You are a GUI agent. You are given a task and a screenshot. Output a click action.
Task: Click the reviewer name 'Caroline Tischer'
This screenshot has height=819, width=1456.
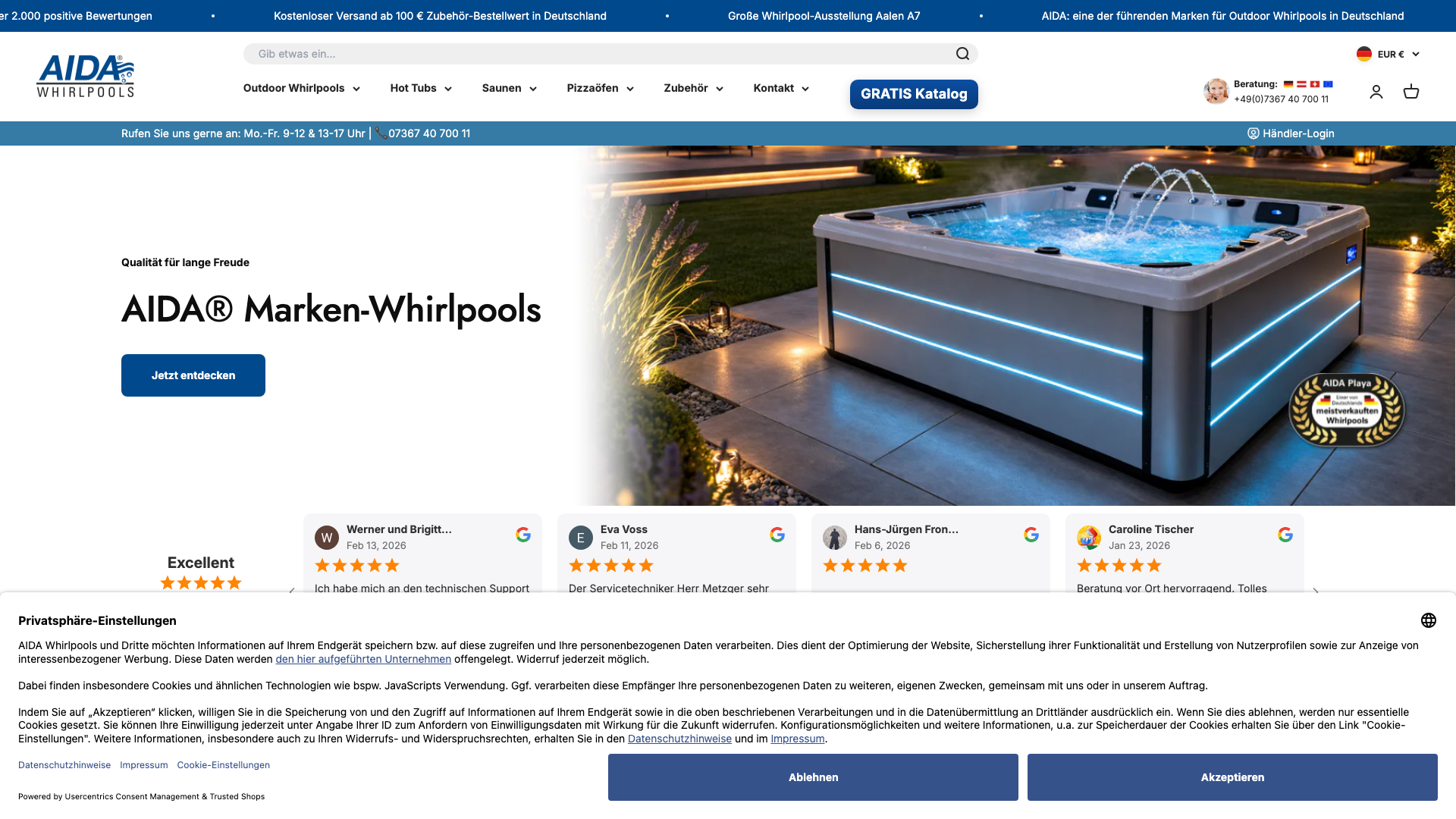[x=1151, y=529]
